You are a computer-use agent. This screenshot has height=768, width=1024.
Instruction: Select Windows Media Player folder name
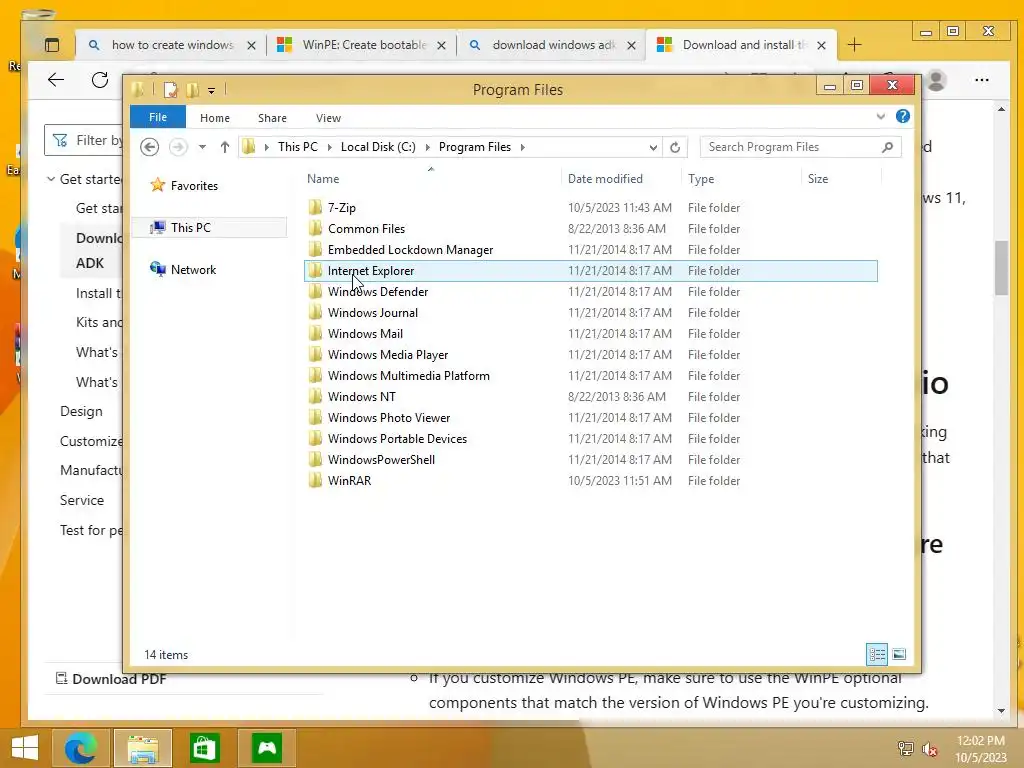(x=388, y=355)
